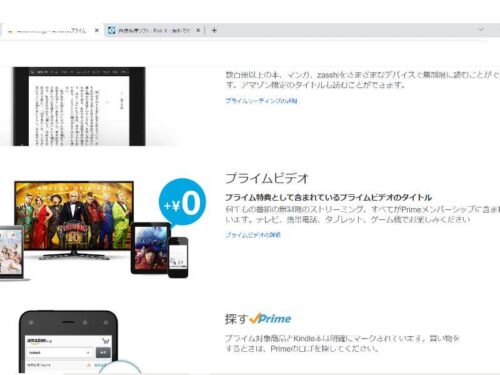This screenshot has height=375, width=500.
Task: Click the amazon logo in phone mockup
Action: [39, 341]
